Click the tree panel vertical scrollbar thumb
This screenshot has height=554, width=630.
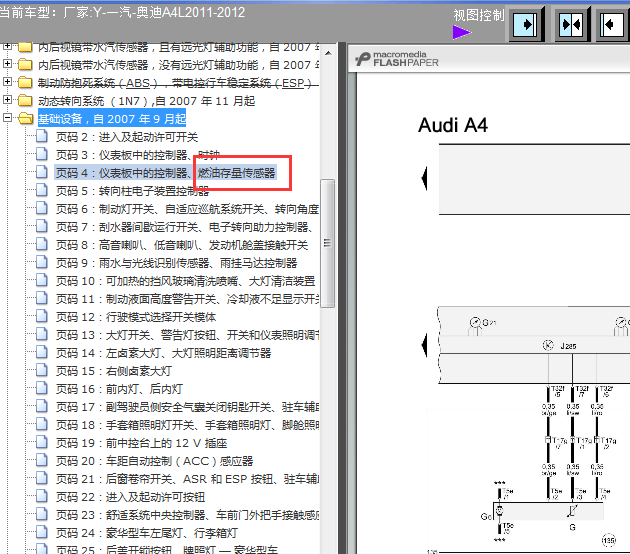point(327,243)
